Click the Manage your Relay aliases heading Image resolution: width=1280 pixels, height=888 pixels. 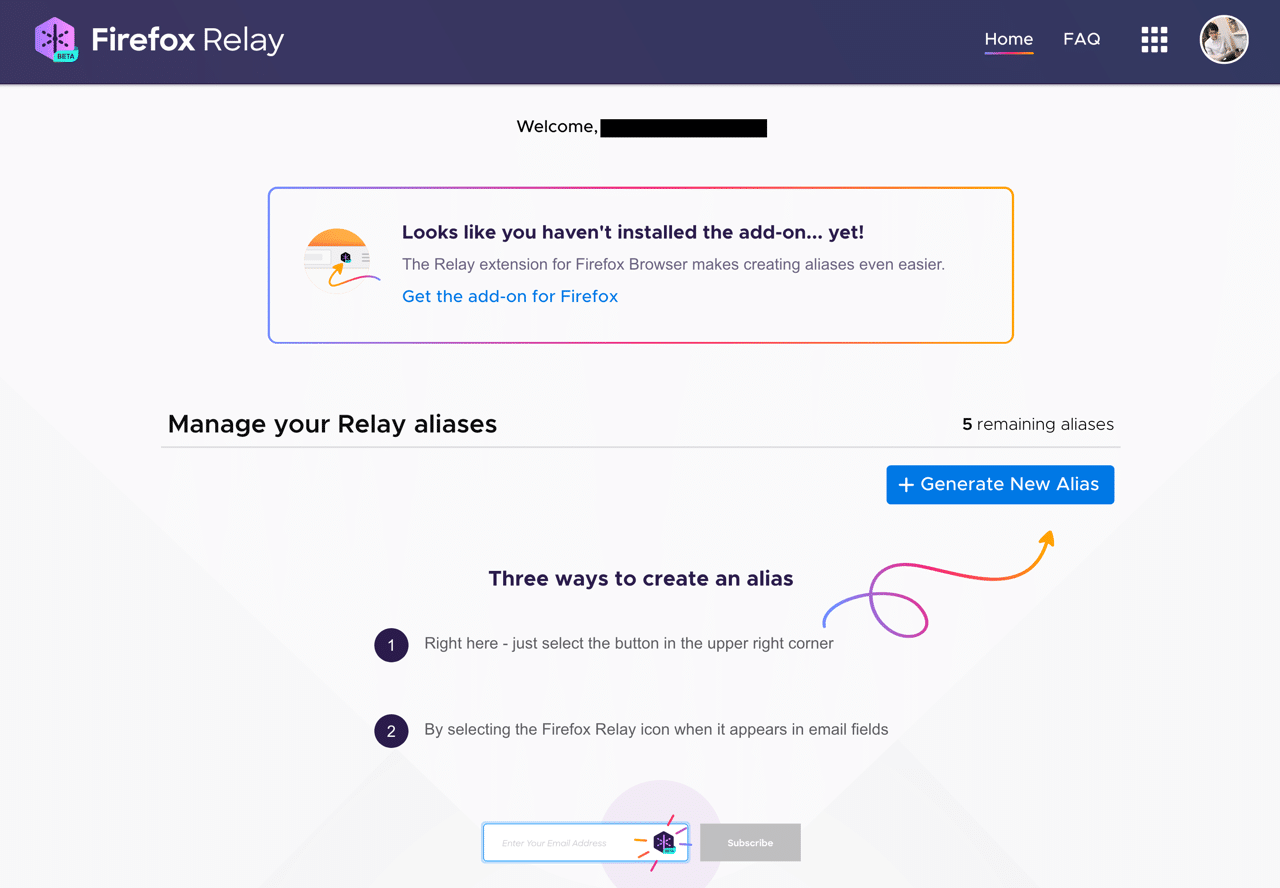pyautogui.click(x=332, y=424)
